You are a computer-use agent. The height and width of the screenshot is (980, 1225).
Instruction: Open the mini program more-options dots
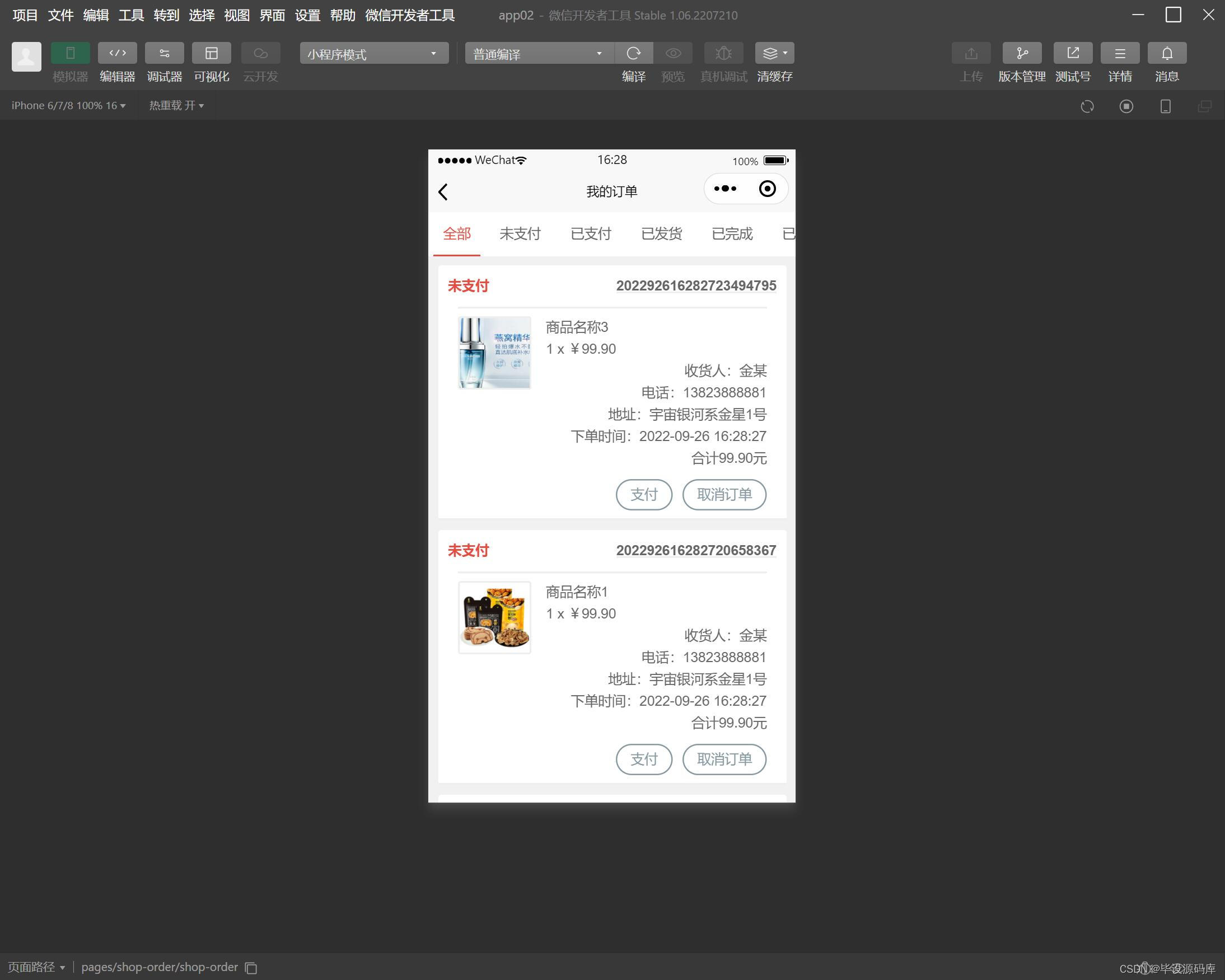pos(725,189)
